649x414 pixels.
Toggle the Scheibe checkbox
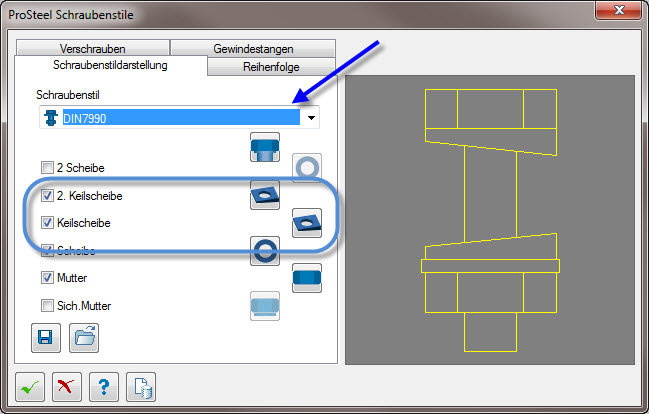(47, 250)
